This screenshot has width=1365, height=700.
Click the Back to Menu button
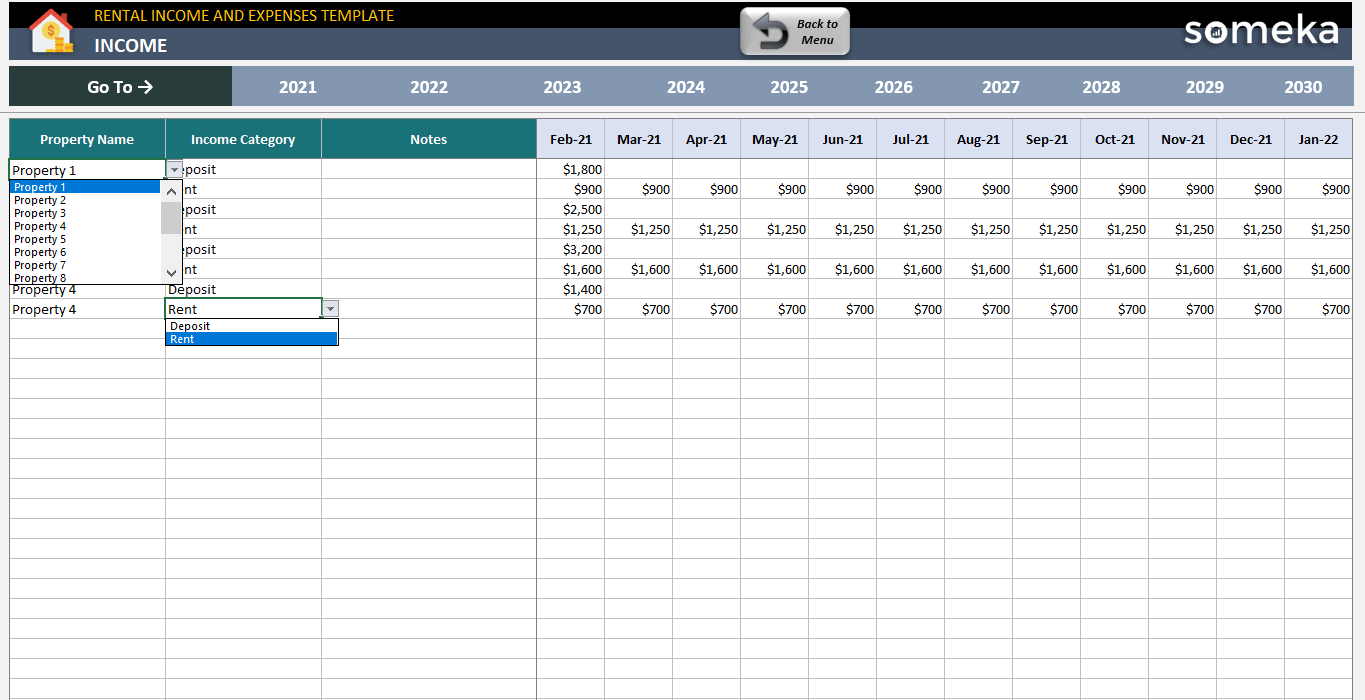[794, 31]
